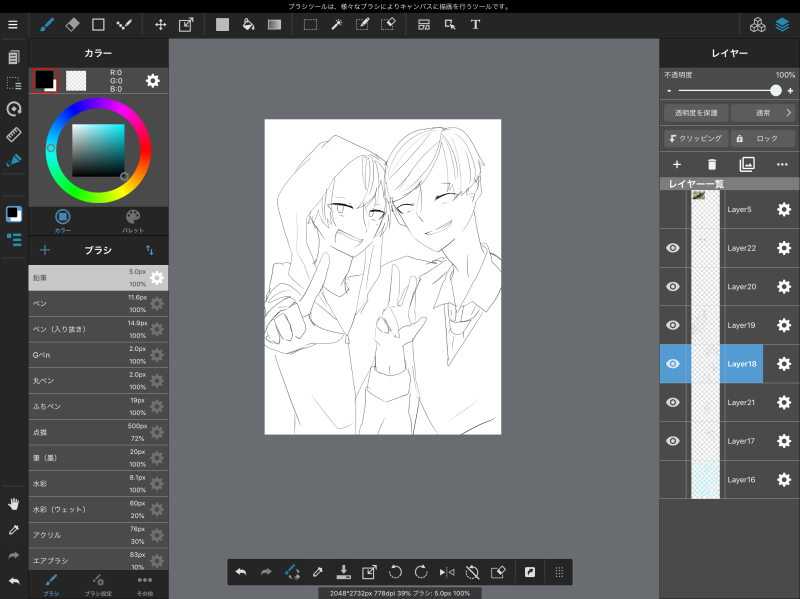This screenshot has width=800, height=599.
Task: Open the layer options three-dot menu
Action: point(782,164)
